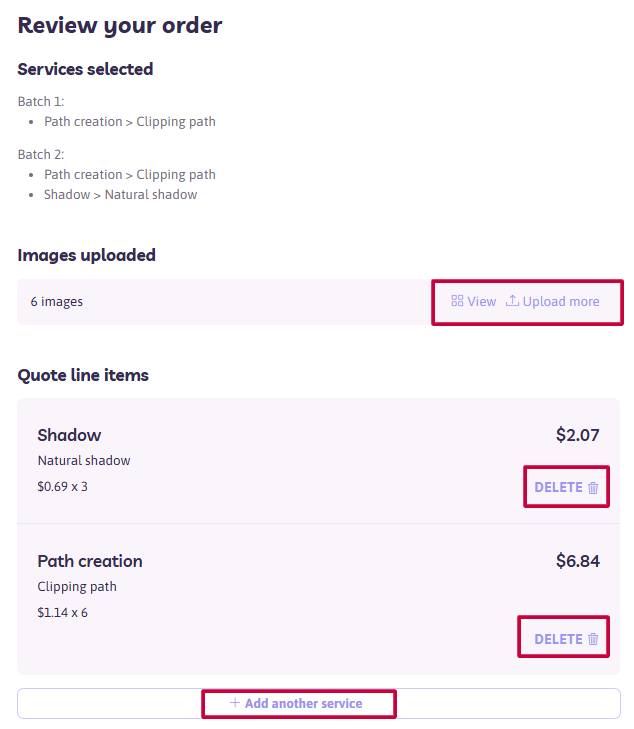Click the $6.84 Path creation price
Image resolution: width=634 pixels, height=729 pixels.
578,561
